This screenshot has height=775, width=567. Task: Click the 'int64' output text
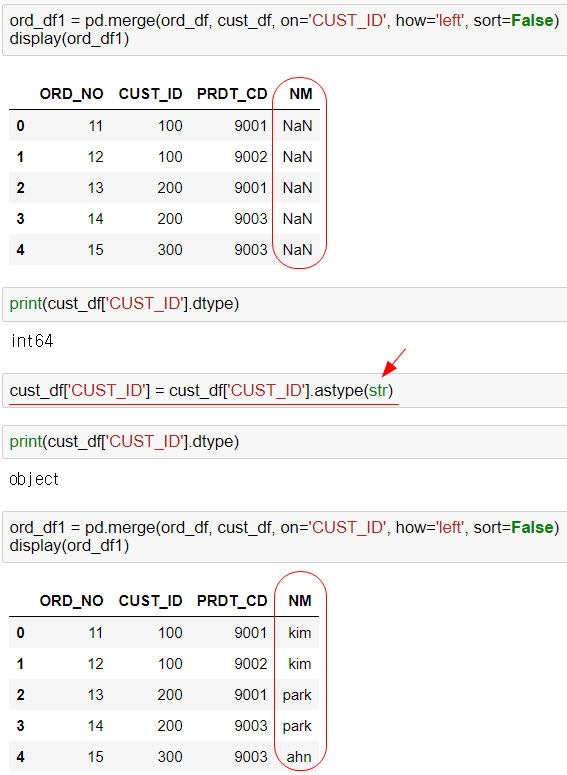32,341
